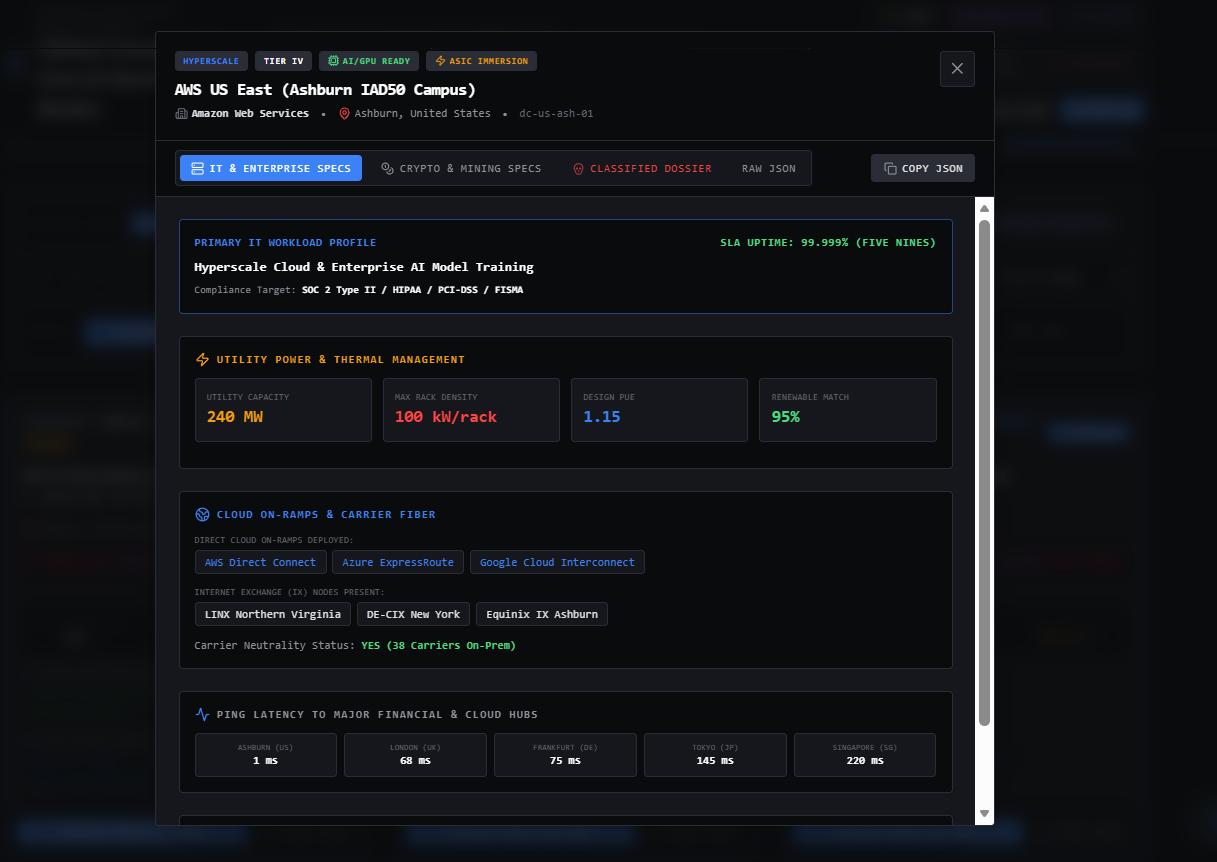Open the Crypto & Mining Specs tab
The width and height of the screenshot is (1217, 862).
tap(461, 168)
